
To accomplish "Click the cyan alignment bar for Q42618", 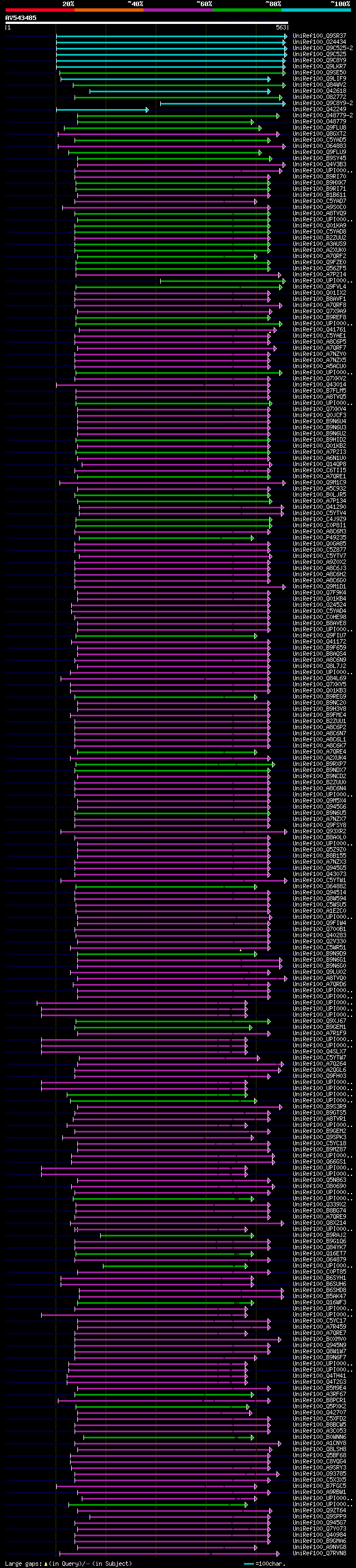I will coord(180,91).
